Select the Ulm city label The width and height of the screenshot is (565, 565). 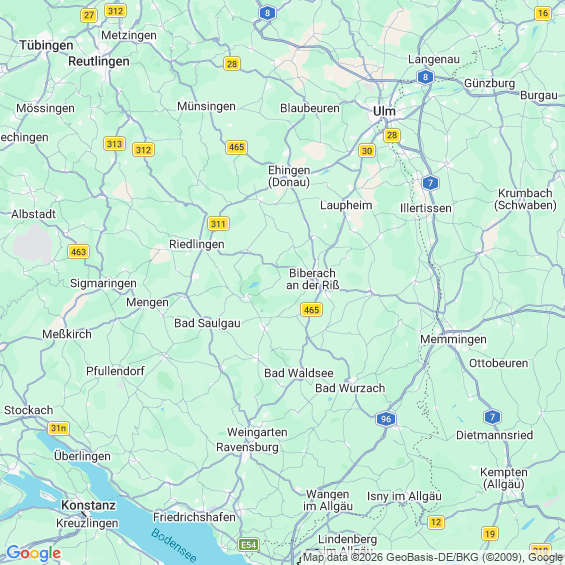(384, 111)
